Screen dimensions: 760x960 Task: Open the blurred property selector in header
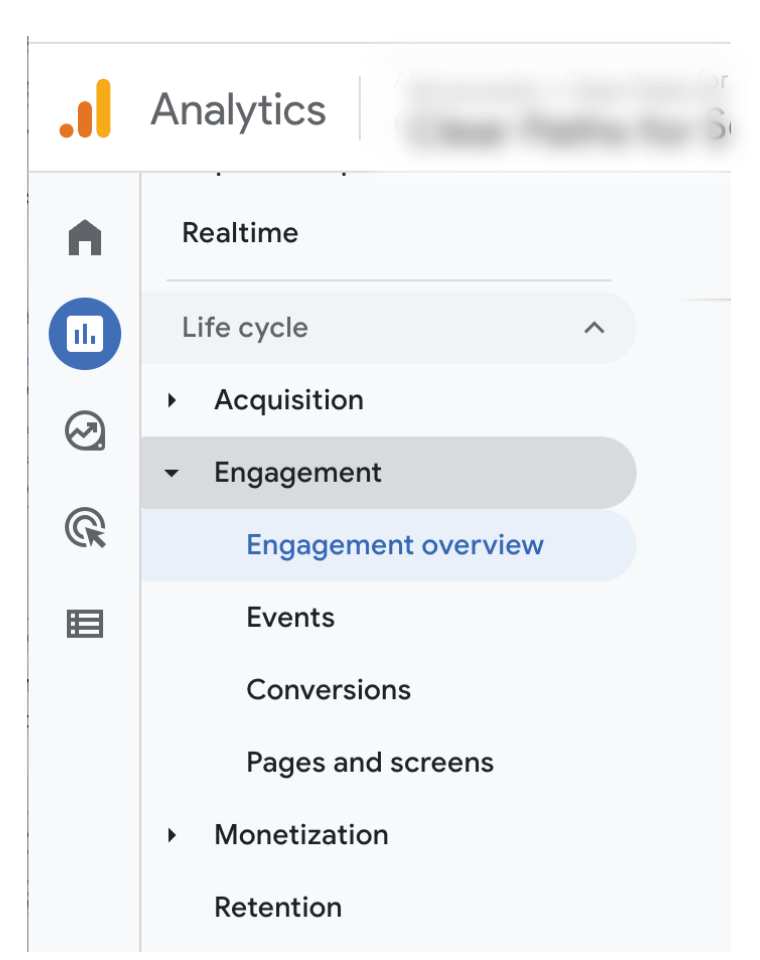coord(560,109)
